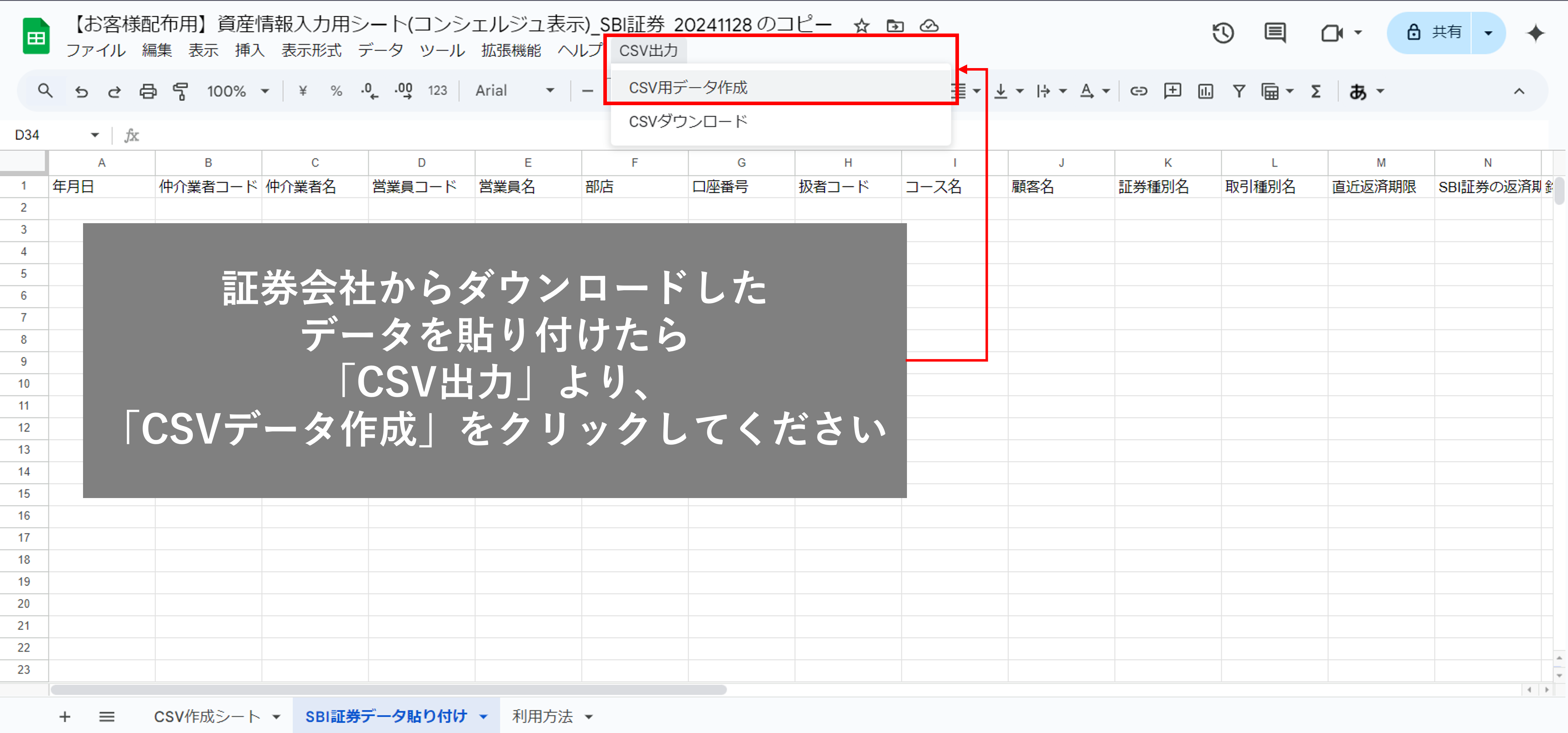The height and width of the screenshot is (733, 1568).
Task: Expand the name box D34 dropdown
Action: tap(95, 134)
